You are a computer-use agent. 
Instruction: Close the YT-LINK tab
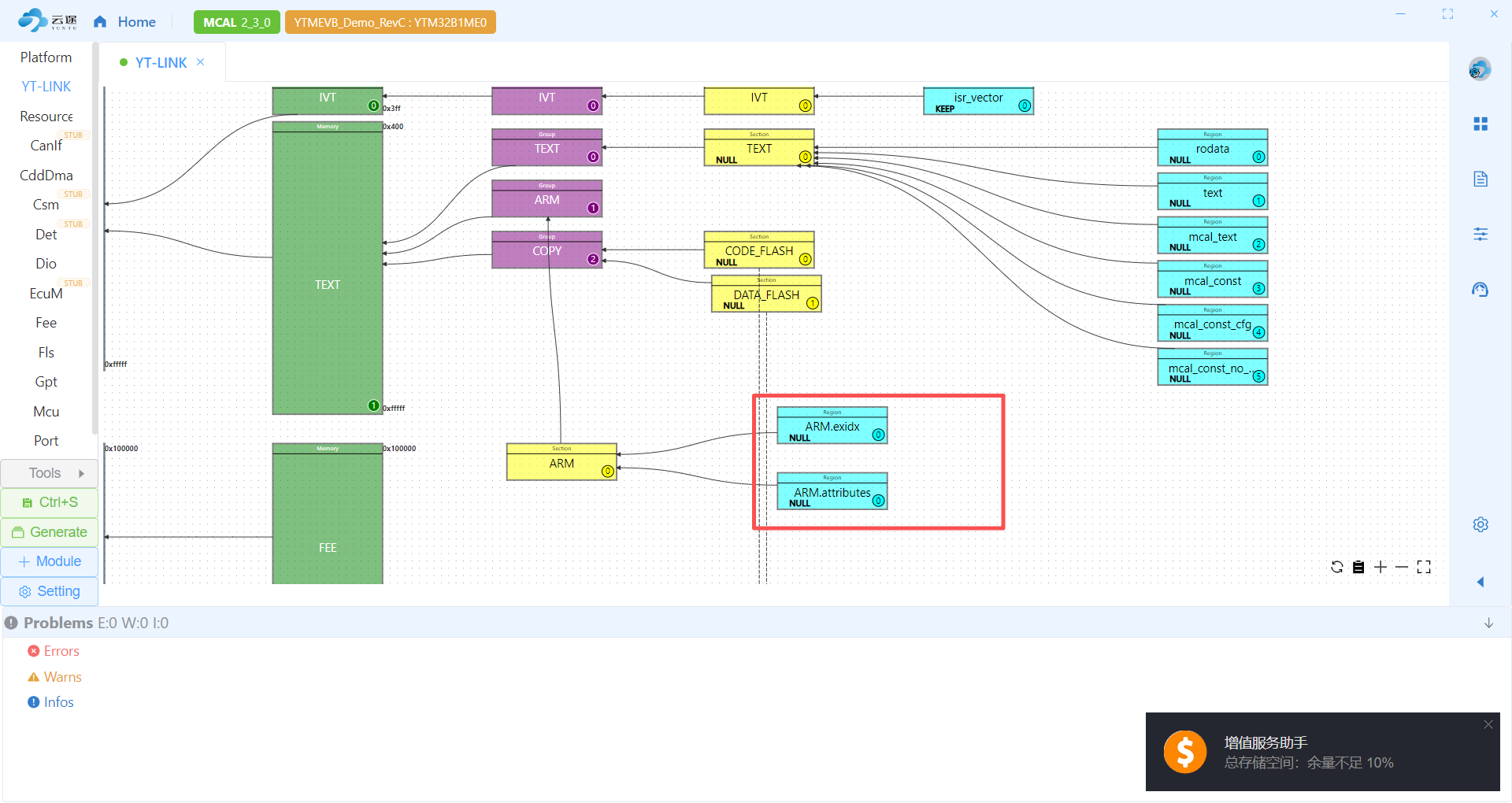point(201,62)
